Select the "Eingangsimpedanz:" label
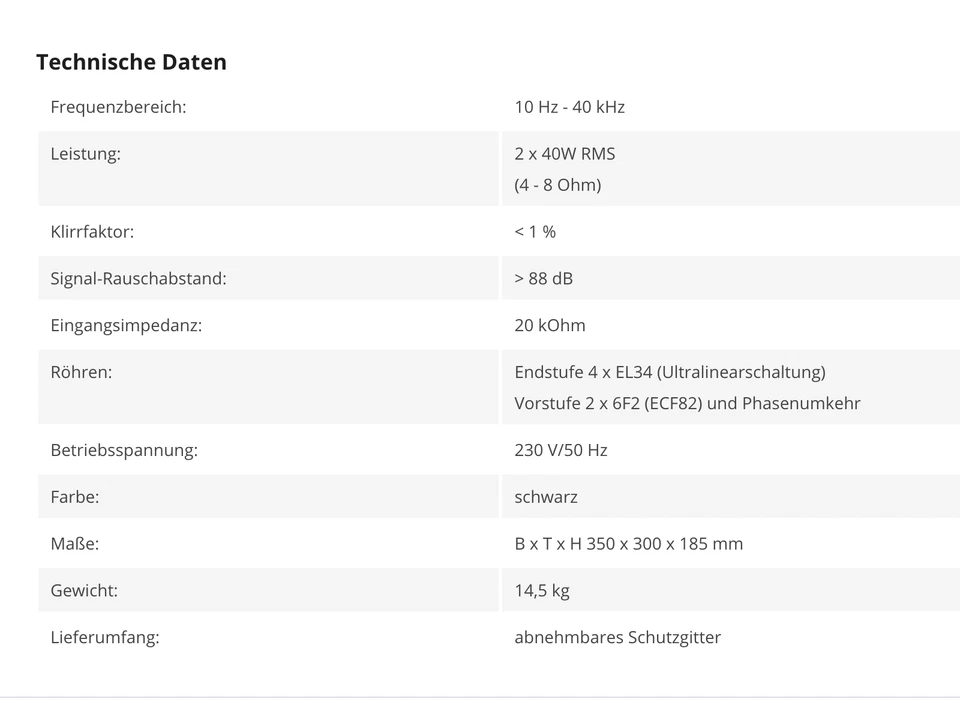 (126, 326)
